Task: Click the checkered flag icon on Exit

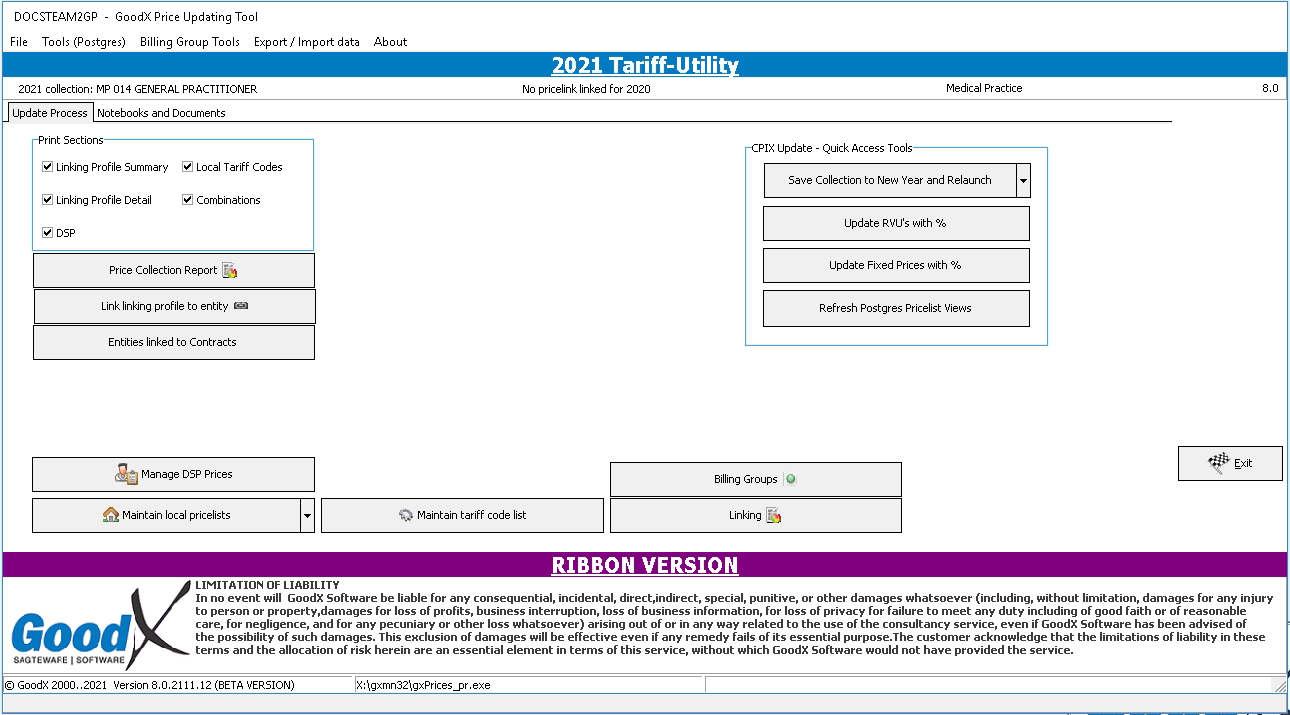Action: click(x=1219, y=463)
